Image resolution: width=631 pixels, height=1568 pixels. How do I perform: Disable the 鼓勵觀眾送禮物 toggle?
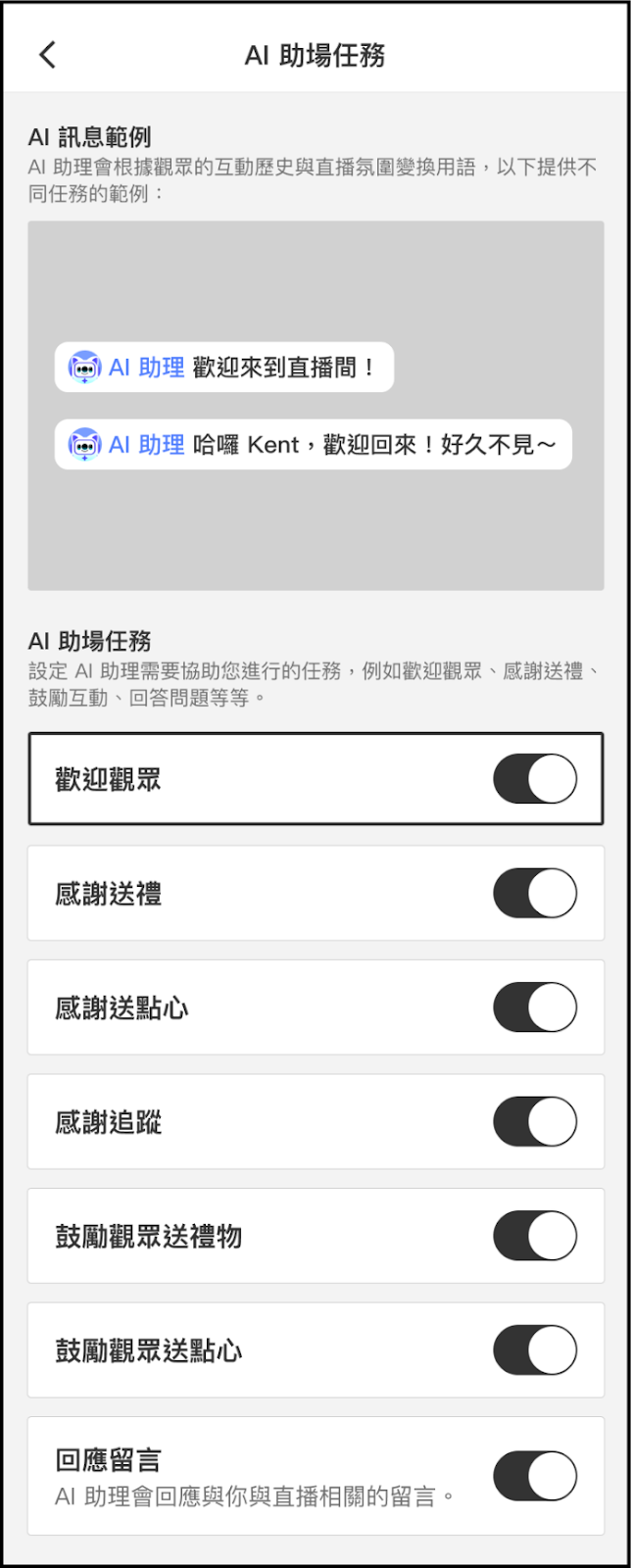534,1236
